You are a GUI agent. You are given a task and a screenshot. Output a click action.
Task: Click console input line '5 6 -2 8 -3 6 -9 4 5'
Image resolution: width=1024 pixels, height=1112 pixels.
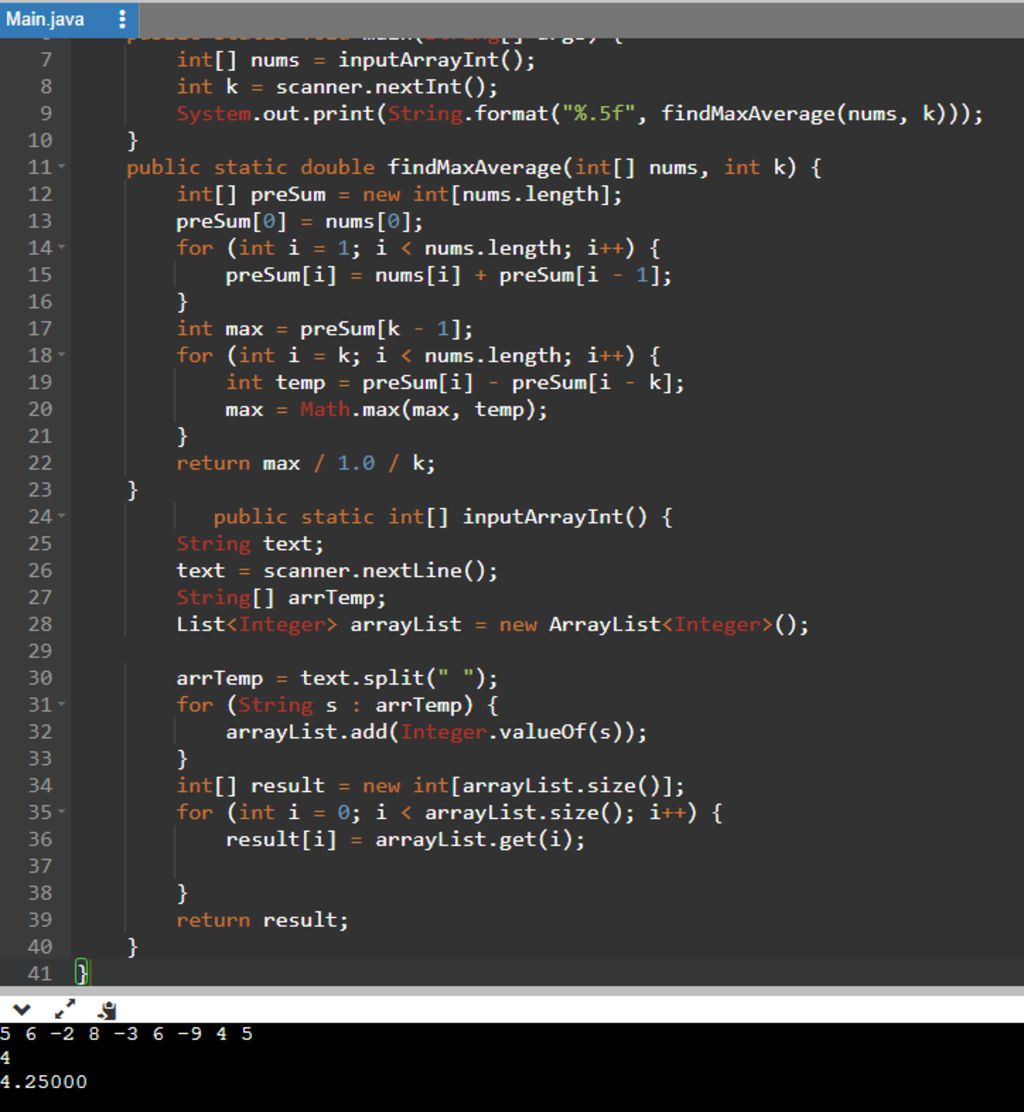pyautogui.click(x=126, y=1034)
